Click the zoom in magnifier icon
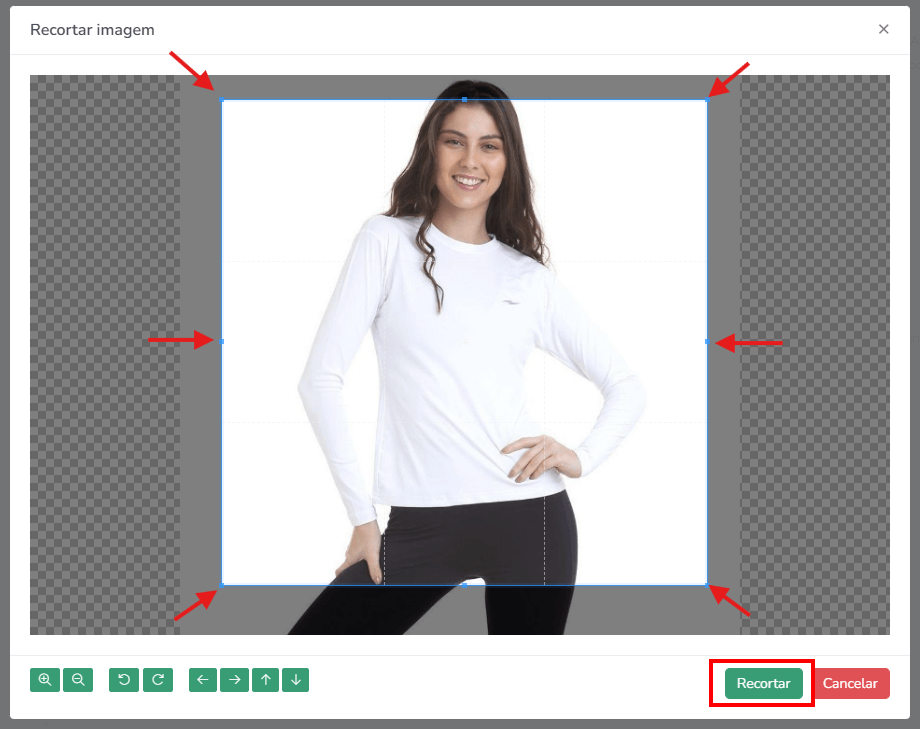Image resolution: width=920 pixels, height=729 pixels. (45, 680)
